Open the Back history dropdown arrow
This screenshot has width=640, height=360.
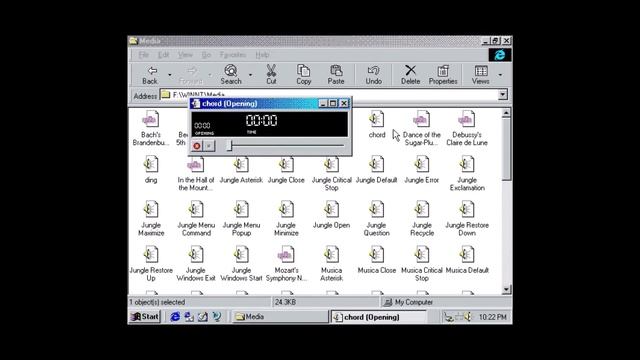170,75
